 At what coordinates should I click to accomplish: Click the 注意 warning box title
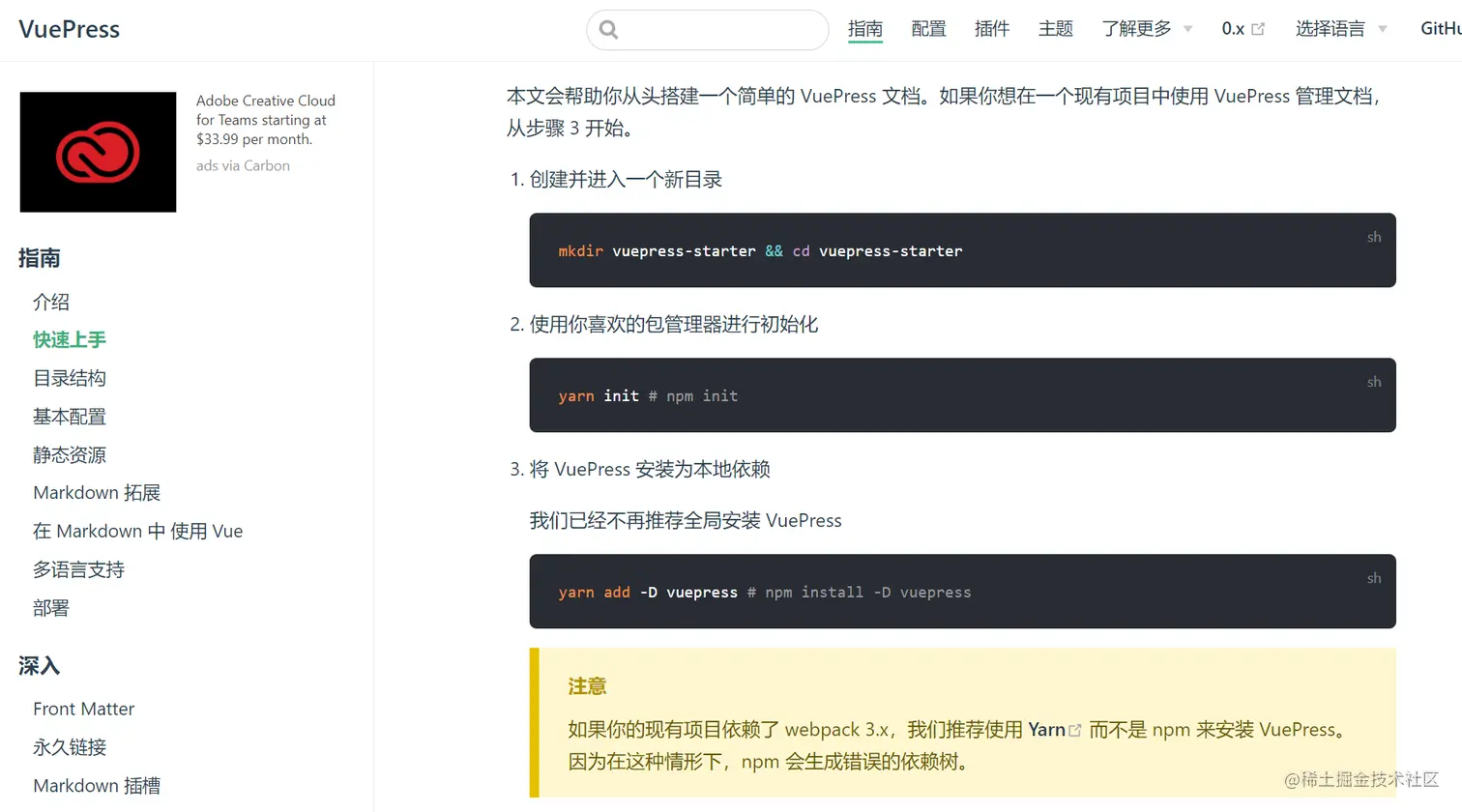587,686
